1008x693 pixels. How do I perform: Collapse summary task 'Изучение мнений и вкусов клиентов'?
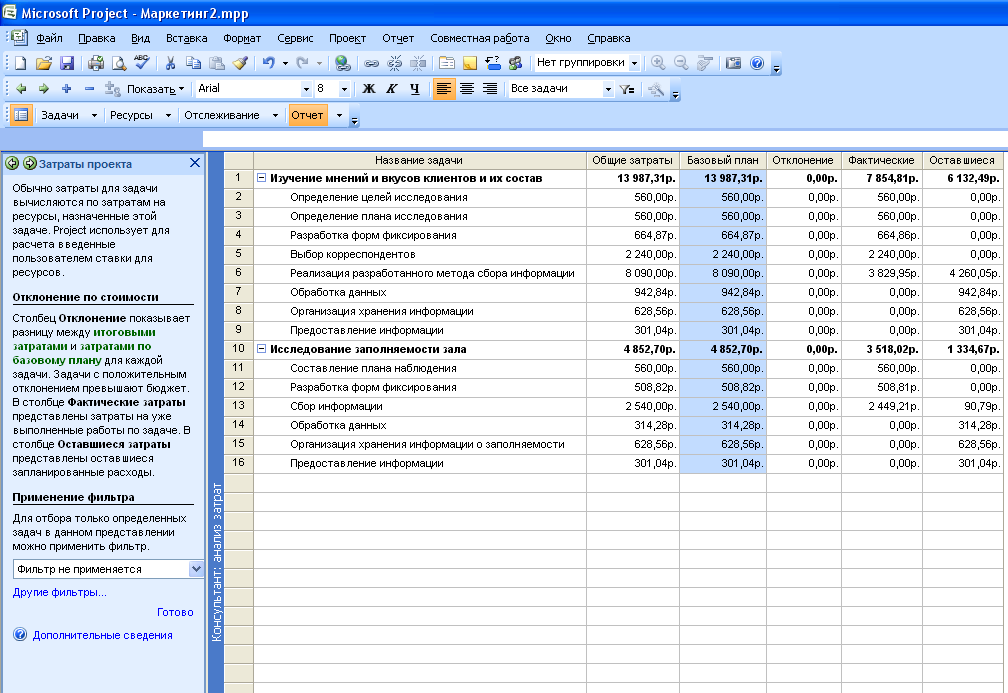pos(262,178)
